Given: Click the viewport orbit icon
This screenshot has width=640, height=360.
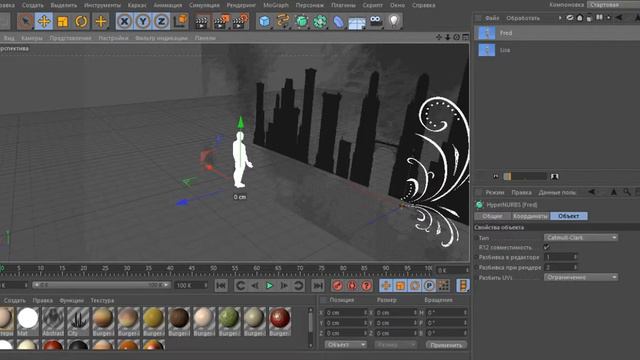Looking at the screenshot, I should click(x=456, y=37).
